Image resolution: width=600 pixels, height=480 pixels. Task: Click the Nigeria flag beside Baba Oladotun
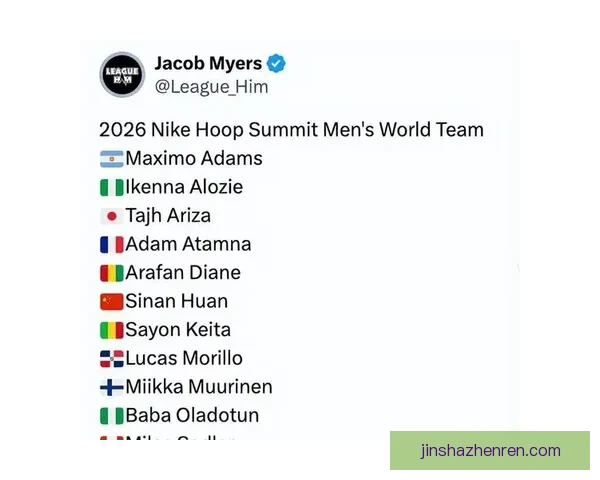click(x=111, y=415)
